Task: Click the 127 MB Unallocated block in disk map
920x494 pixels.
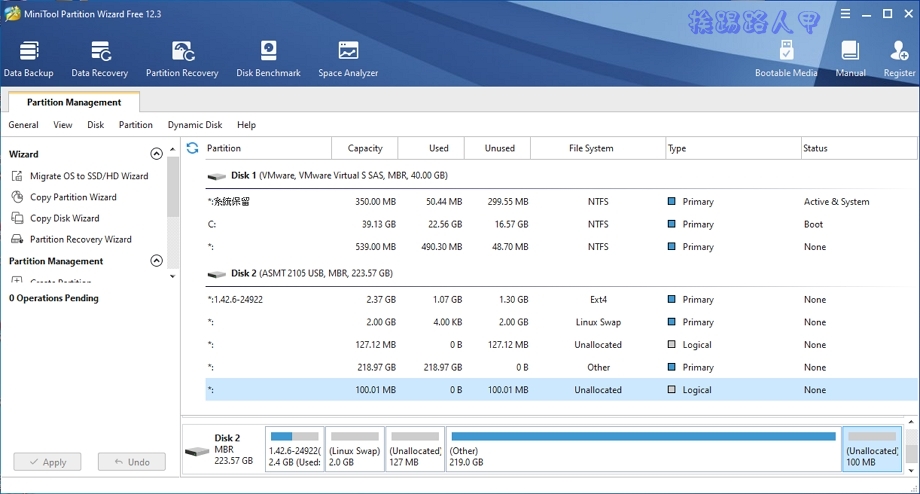Action: click(415, 449)
